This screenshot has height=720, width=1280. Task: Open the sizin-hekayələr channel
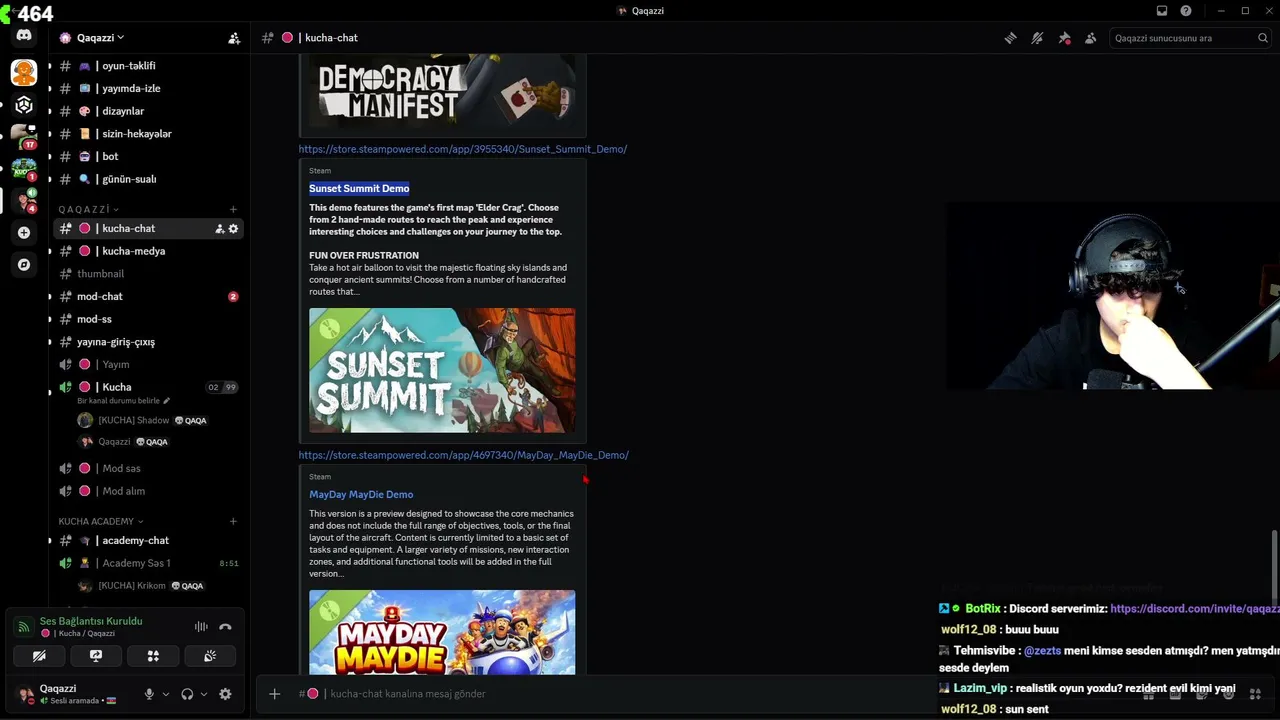[x=148, y=134]
